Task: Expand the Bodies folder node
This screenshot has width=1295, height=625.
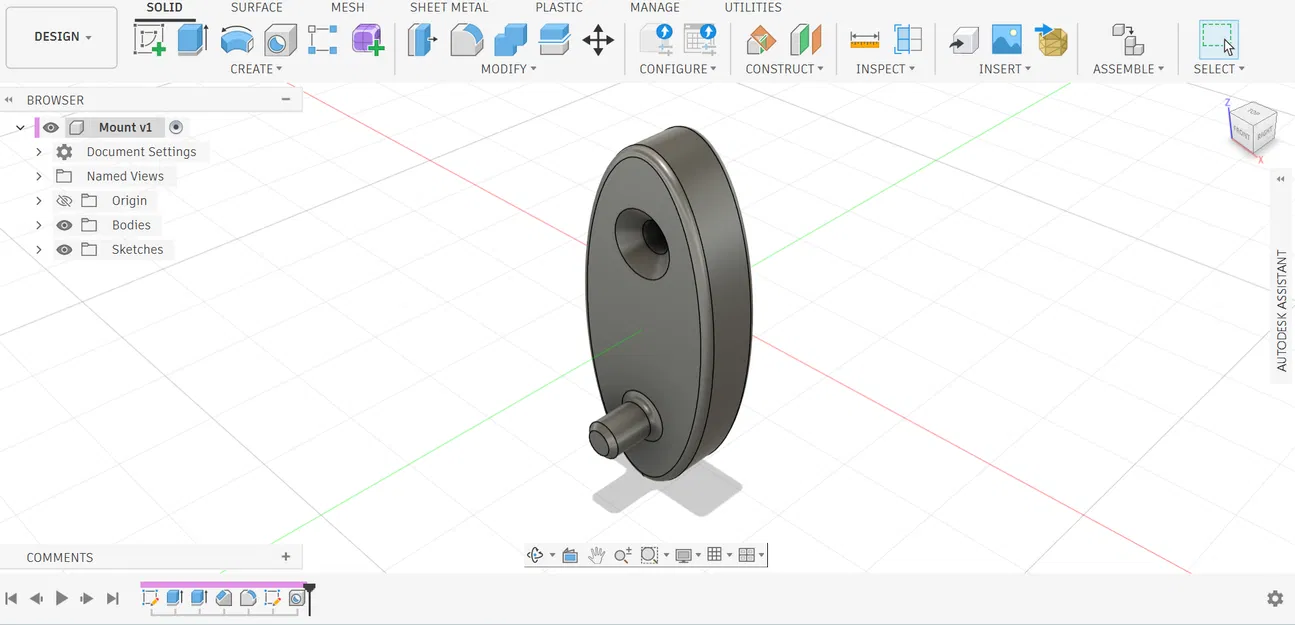Action: [x=39, y=225]
